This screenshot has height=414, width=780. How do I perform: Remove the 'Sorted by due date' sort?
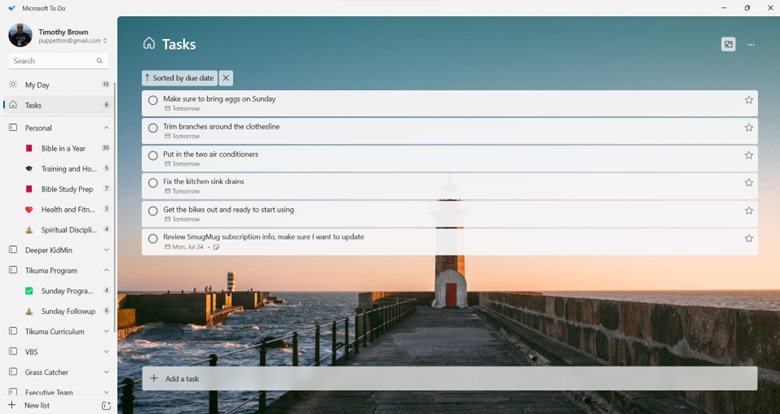226,78
